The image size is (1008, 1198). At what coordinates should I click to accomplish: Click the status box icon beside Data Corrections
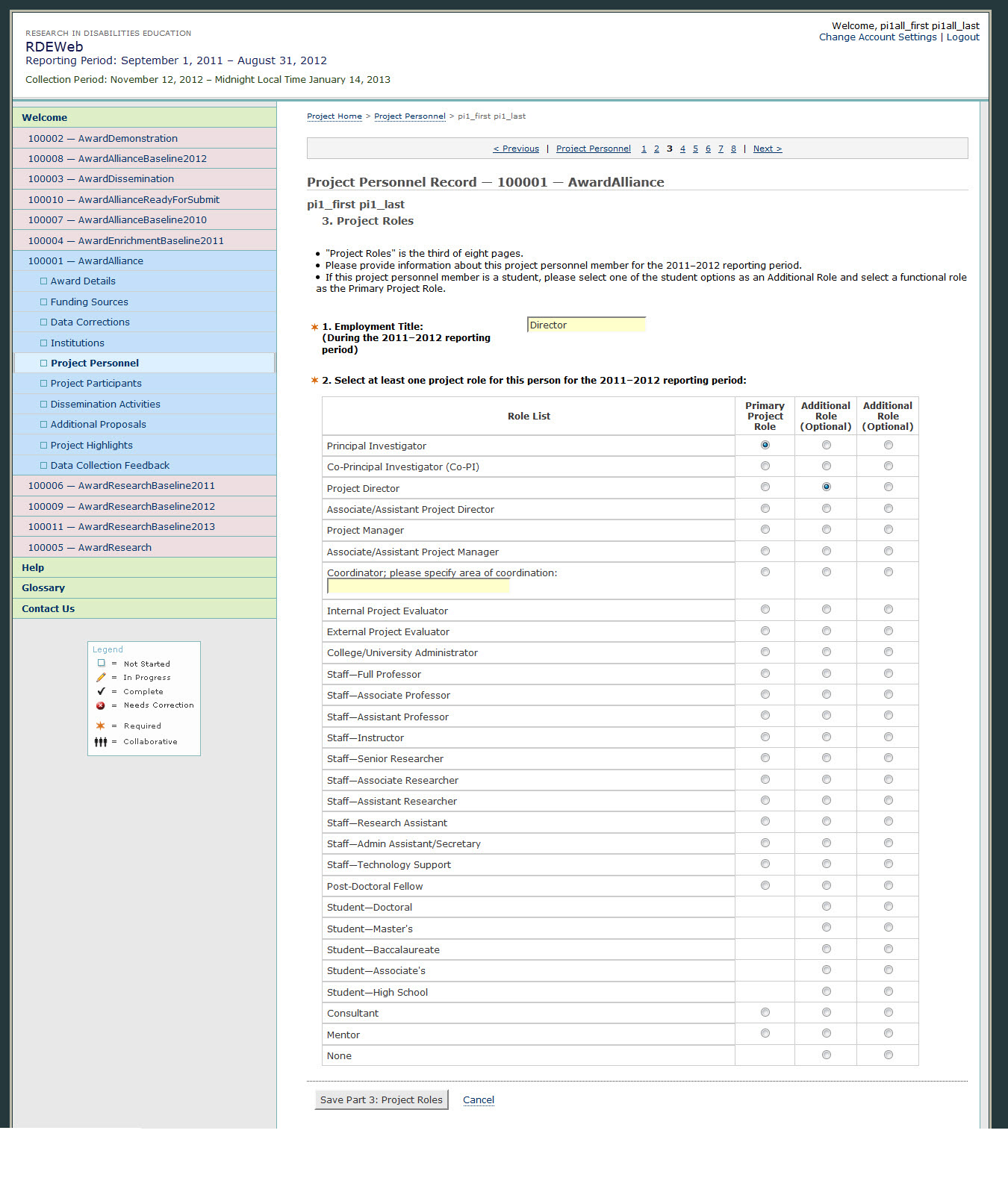point(44,322)
